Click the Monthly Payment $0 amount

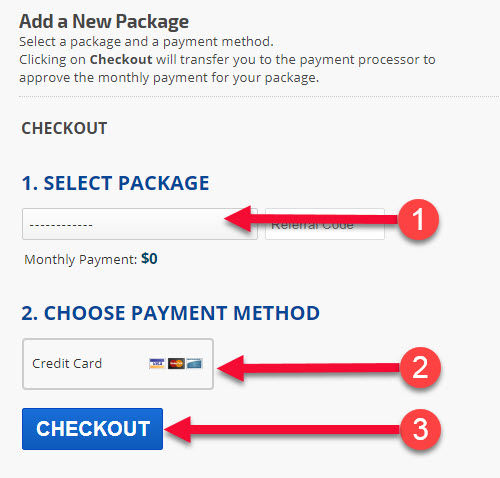[149, 259]
